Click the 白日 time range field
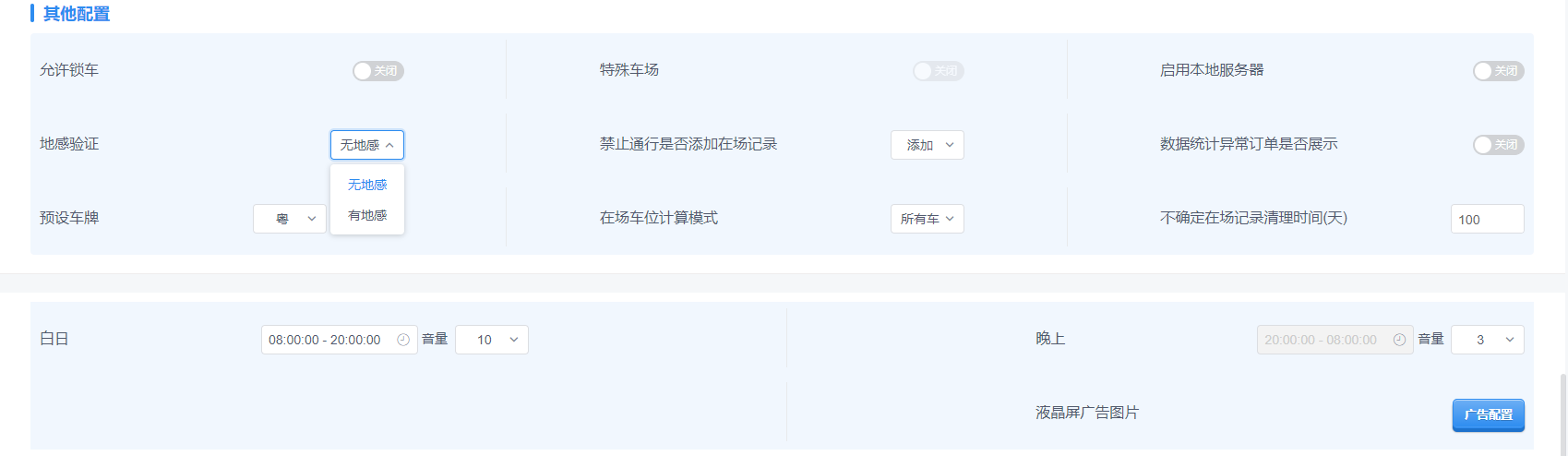The width and height of the screenshot is (1568, 456). pos(340,340)
